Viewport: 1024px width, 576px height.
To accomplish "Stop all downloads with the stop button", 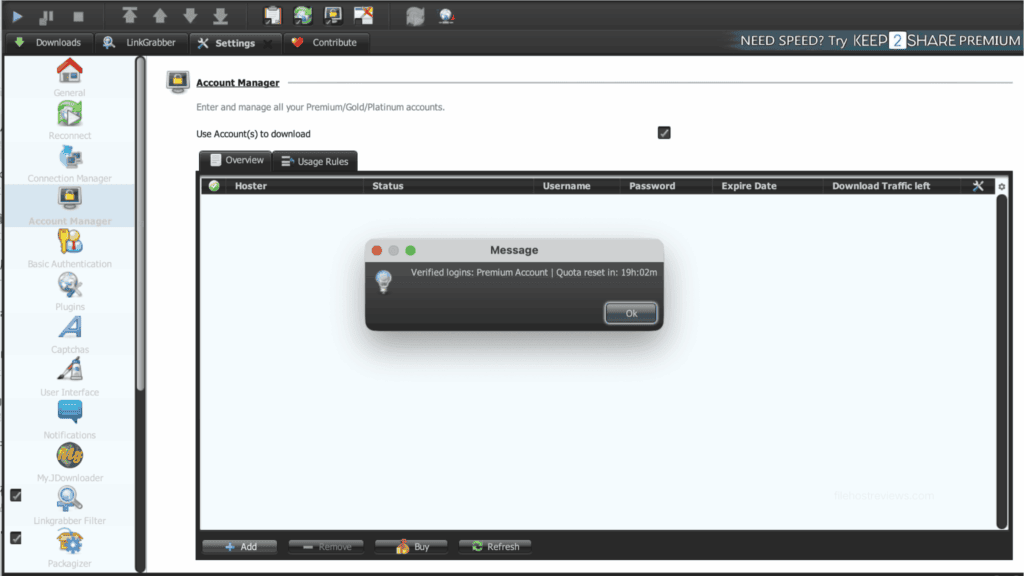I will (x=78, y=16).
